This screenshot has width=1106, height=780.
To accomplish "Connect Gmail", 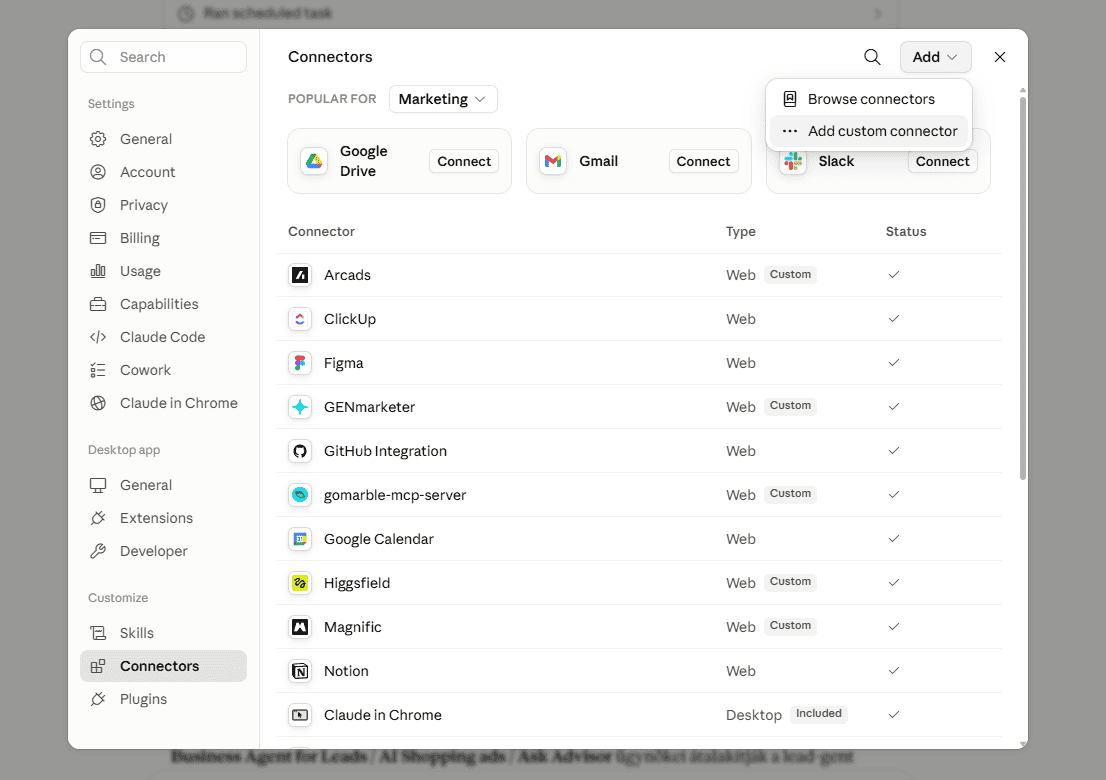I will (x=703, y=162).
